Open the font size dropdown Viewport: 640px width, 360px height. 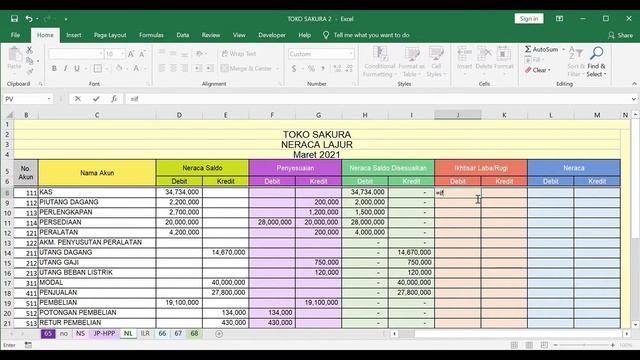122,54
